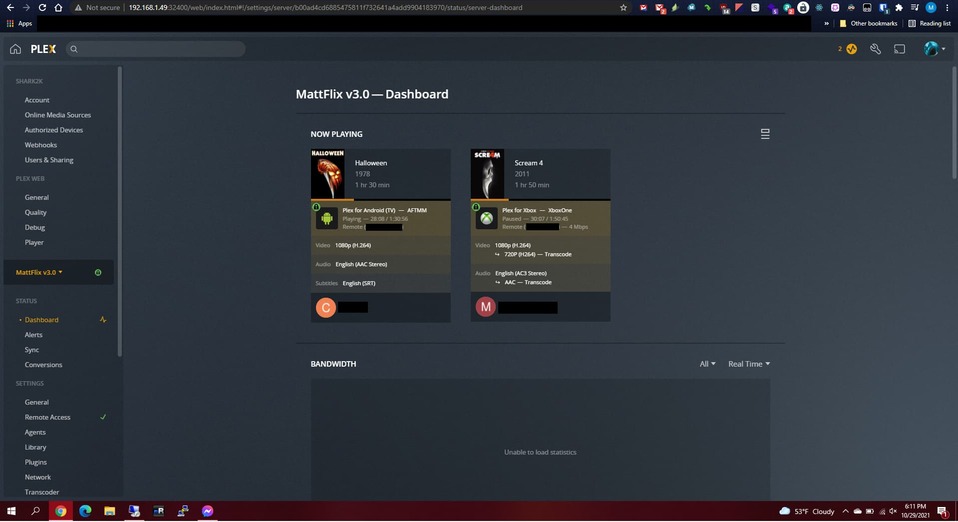The width and height of the screenshot is (958, 522).
Task: Open Plex Web General settings
Action: [x=37, y=197]
